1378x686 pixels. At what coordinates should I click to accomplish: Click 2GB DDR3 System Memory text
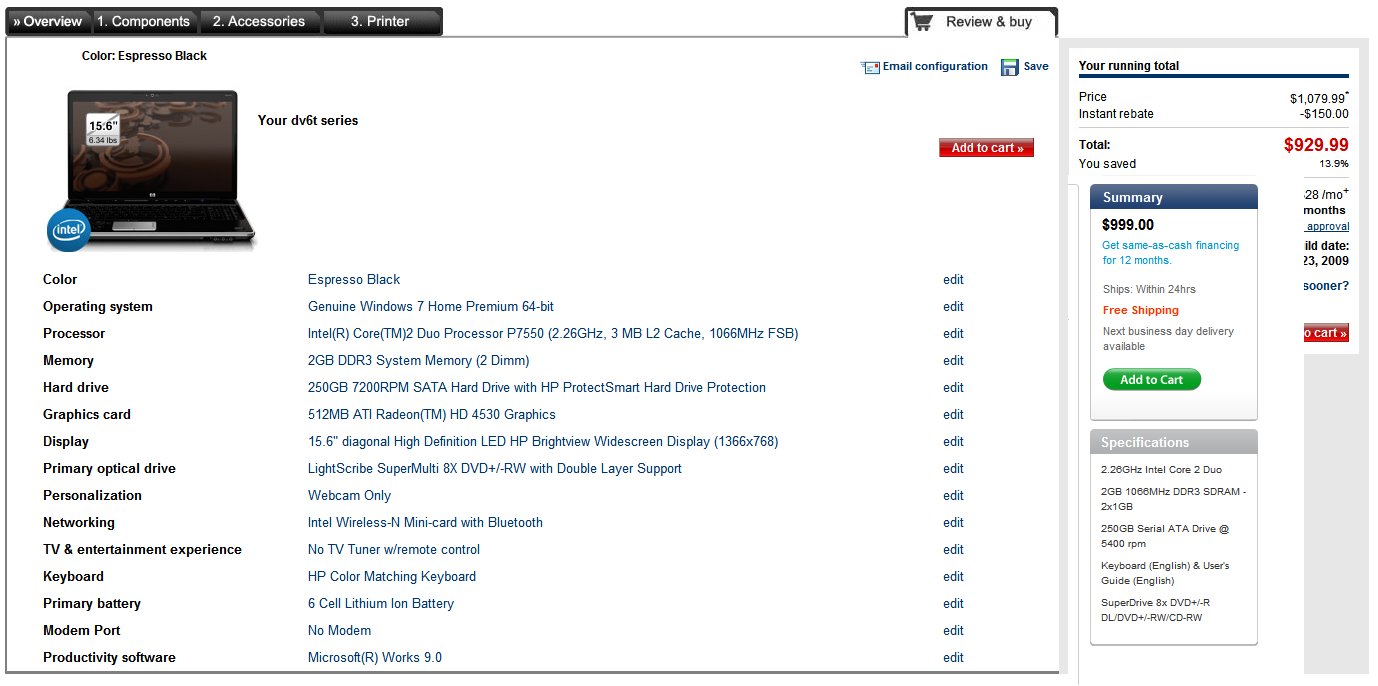419,361
